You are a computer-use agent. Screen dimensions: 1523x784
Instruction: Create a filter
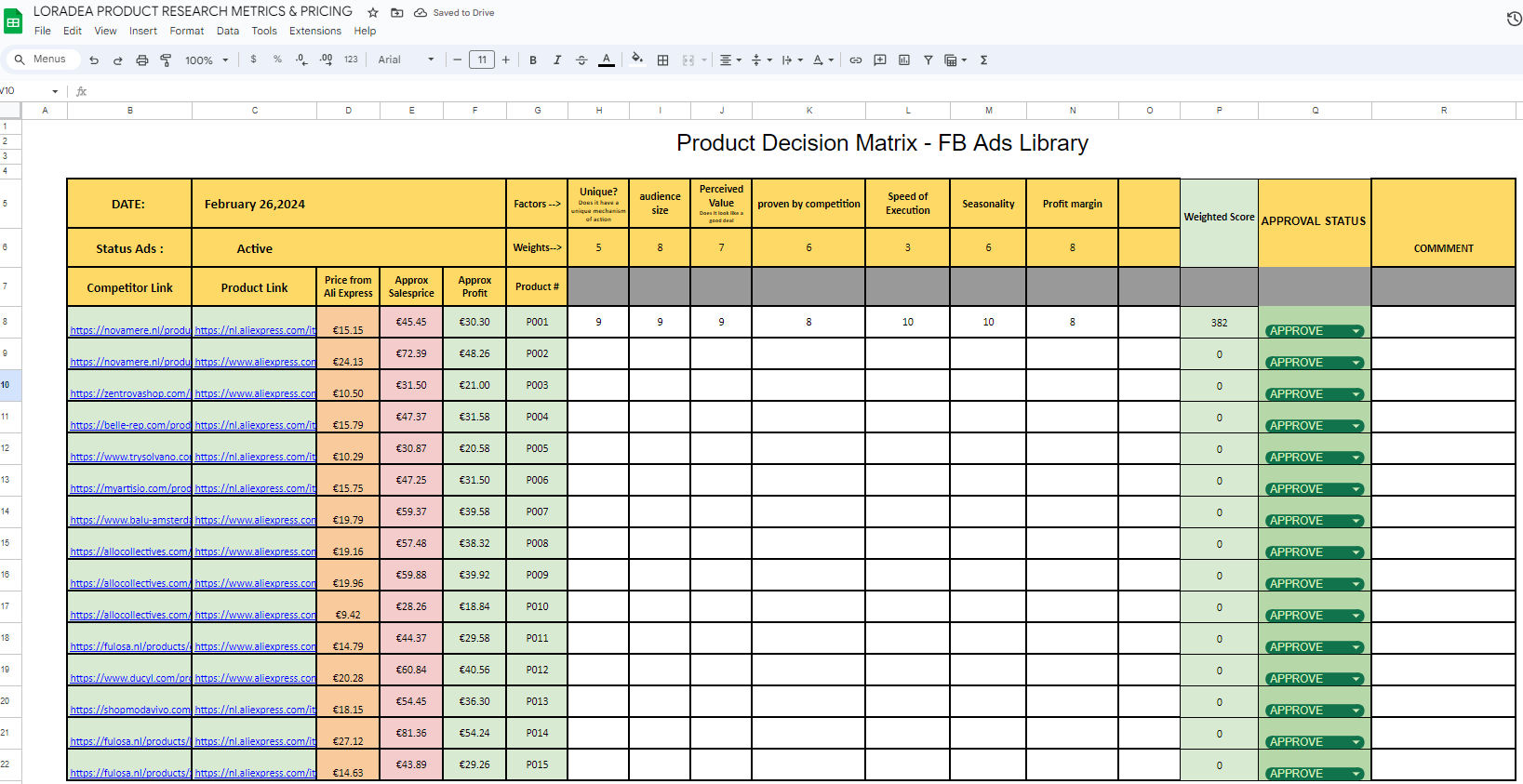pos(928,60)
